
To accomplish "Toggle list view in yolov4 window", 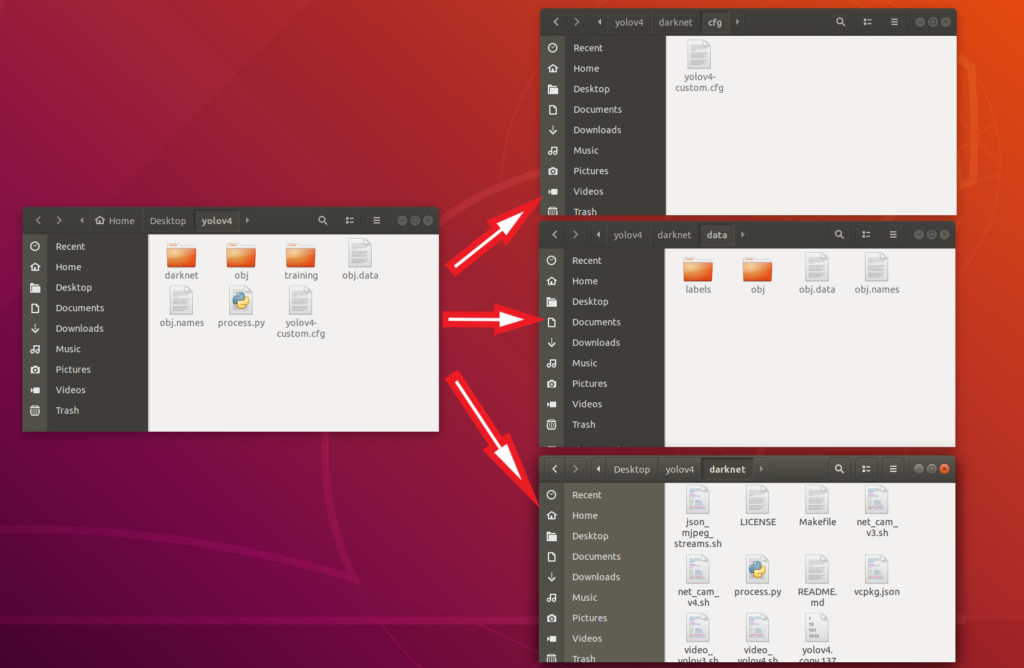I will coord(349,221).
